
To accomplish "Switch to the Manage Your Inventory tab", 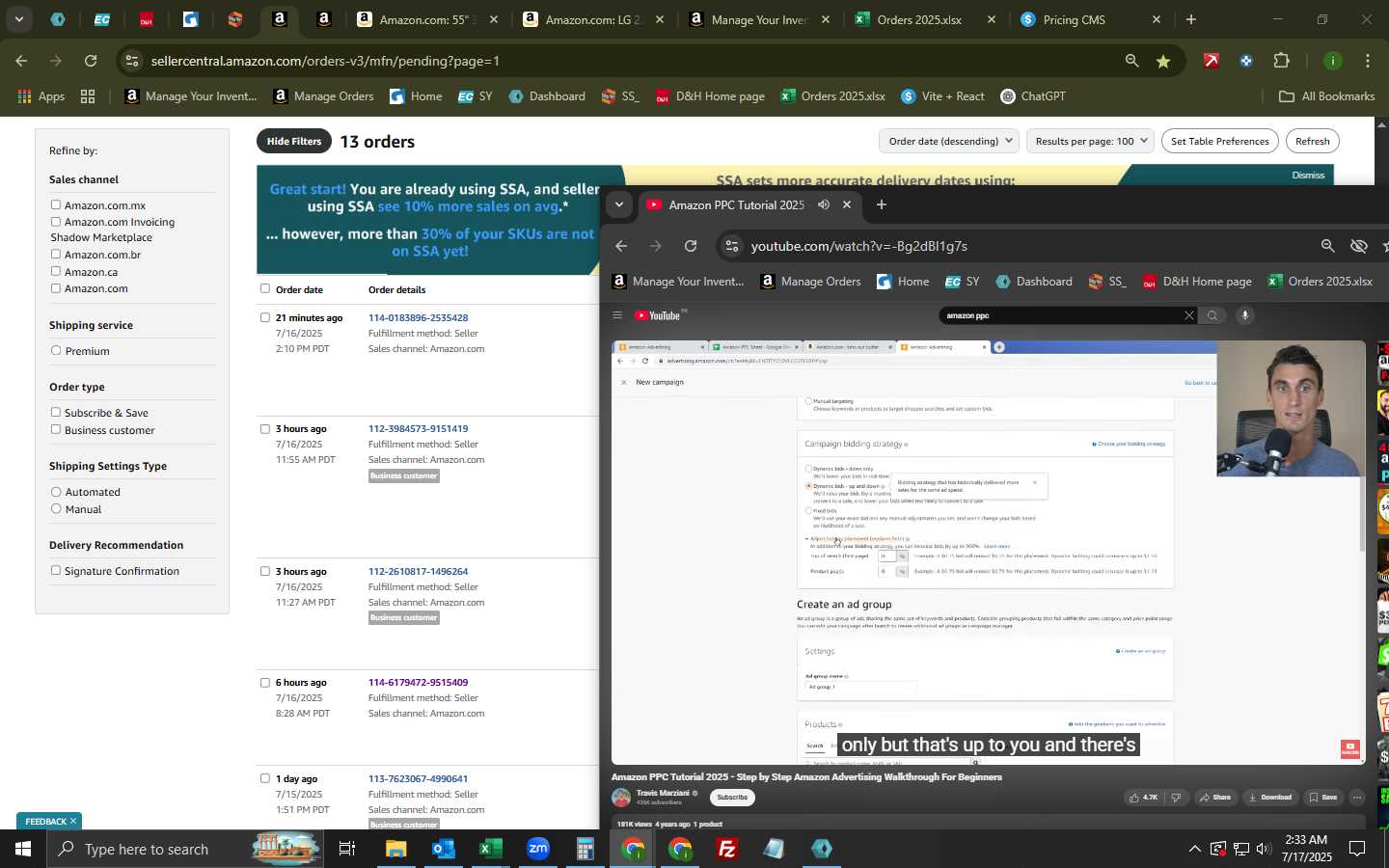I will (x=759, y=19).
